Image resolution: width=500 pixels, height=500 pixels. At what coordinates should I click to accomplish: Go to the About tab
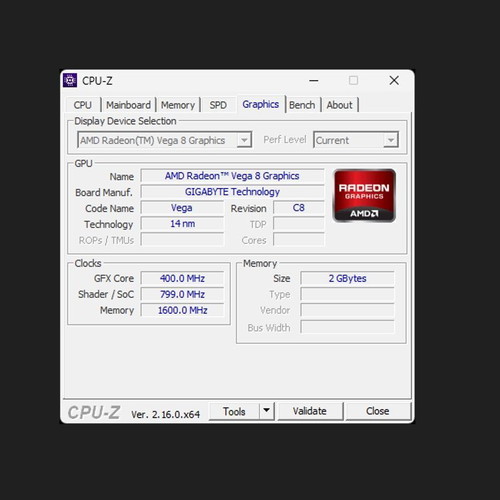(339, 105)
